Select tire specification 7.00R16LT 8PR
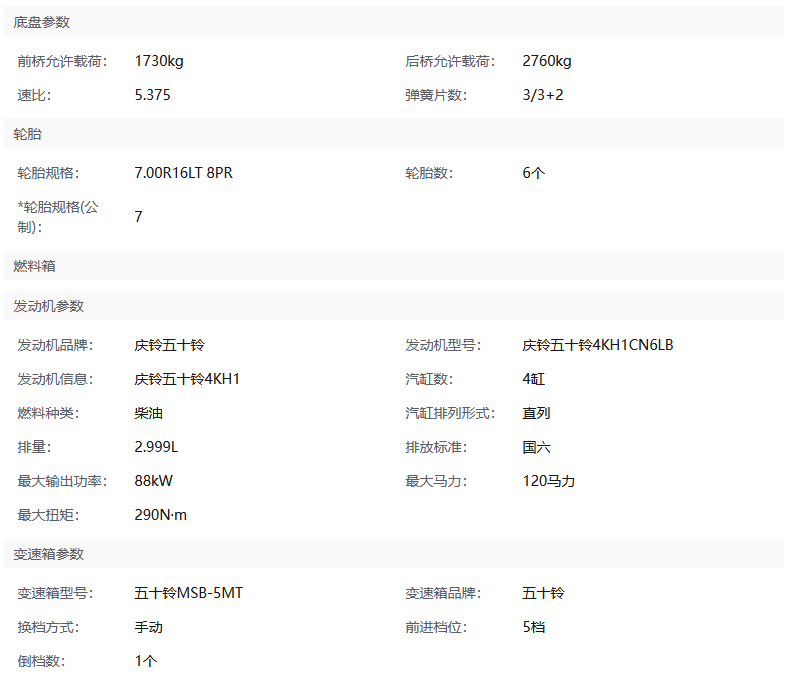Screen dimensions: 789x676 click(x=183, y=173)
